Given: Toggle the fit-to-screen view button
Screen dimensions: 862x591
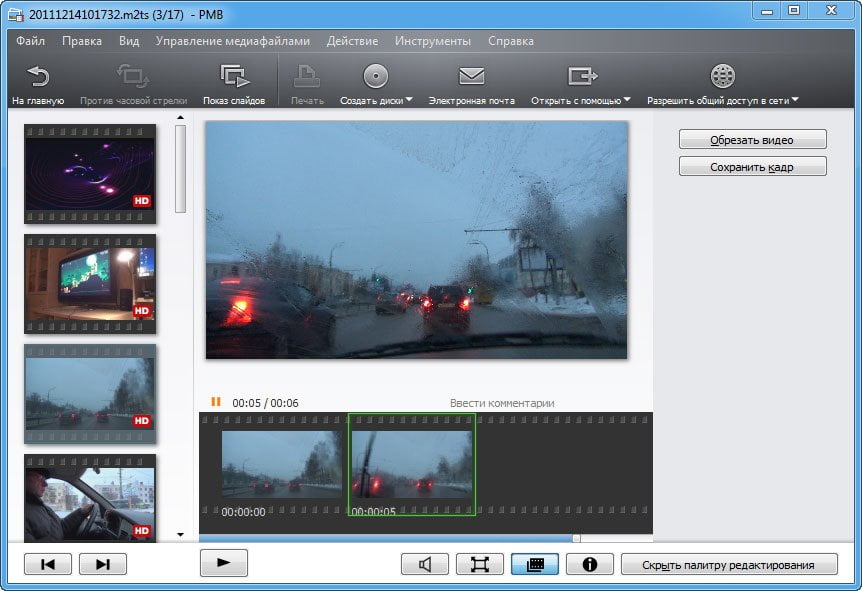Looking at the screenshot, I should pos(480,564).
